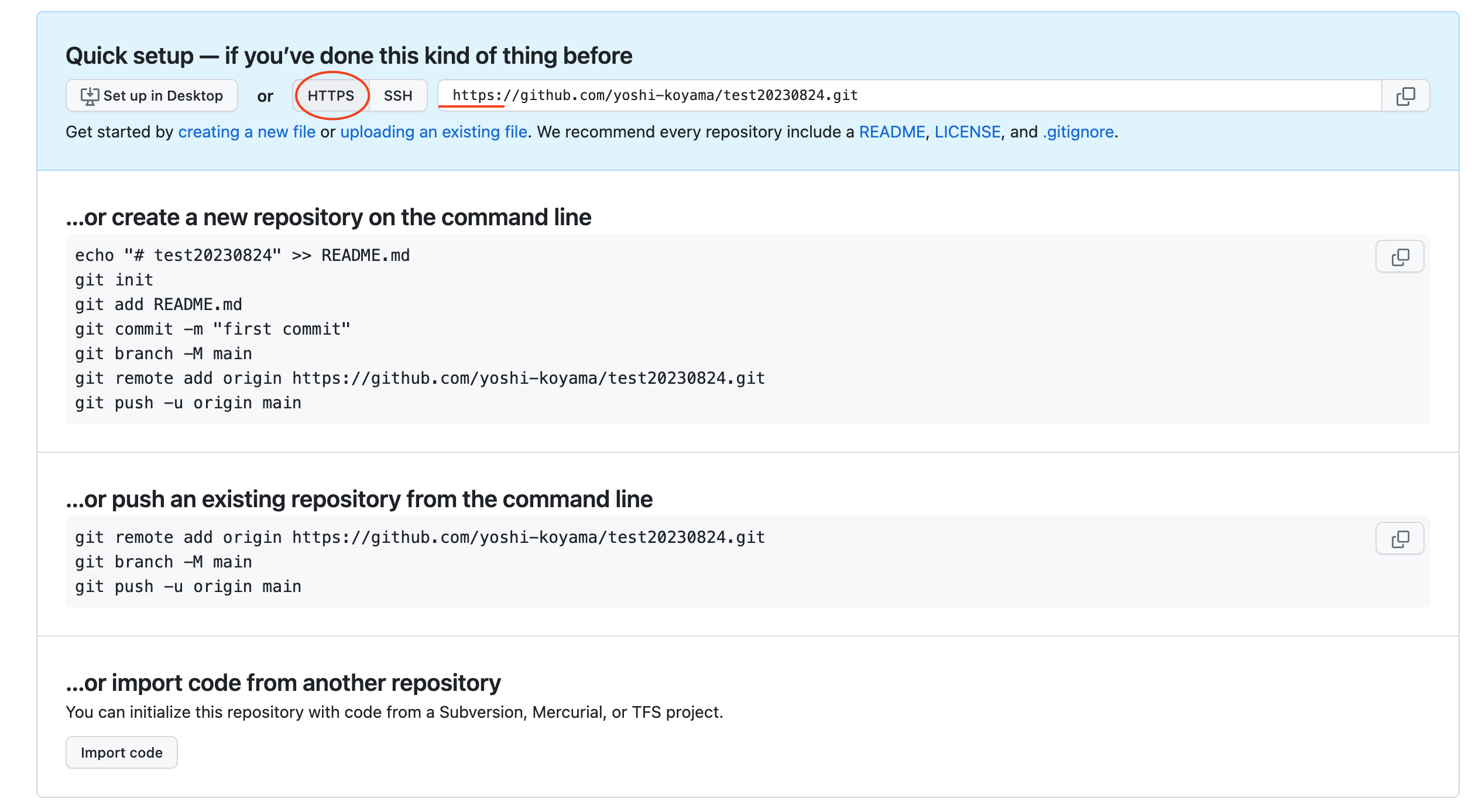Copy the create-new-repository command block

click(1399, 256)
